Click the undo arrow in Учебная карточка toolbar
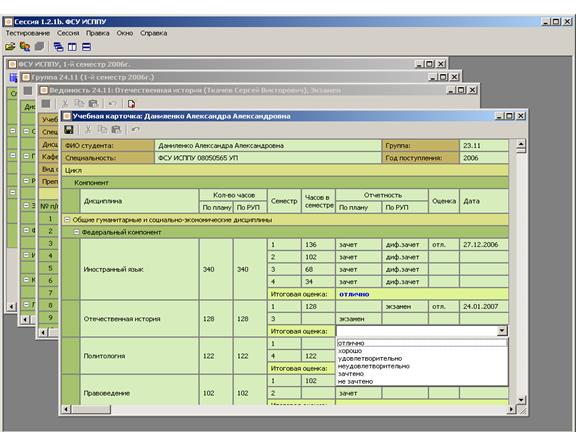576x432 pixels. 136,129
